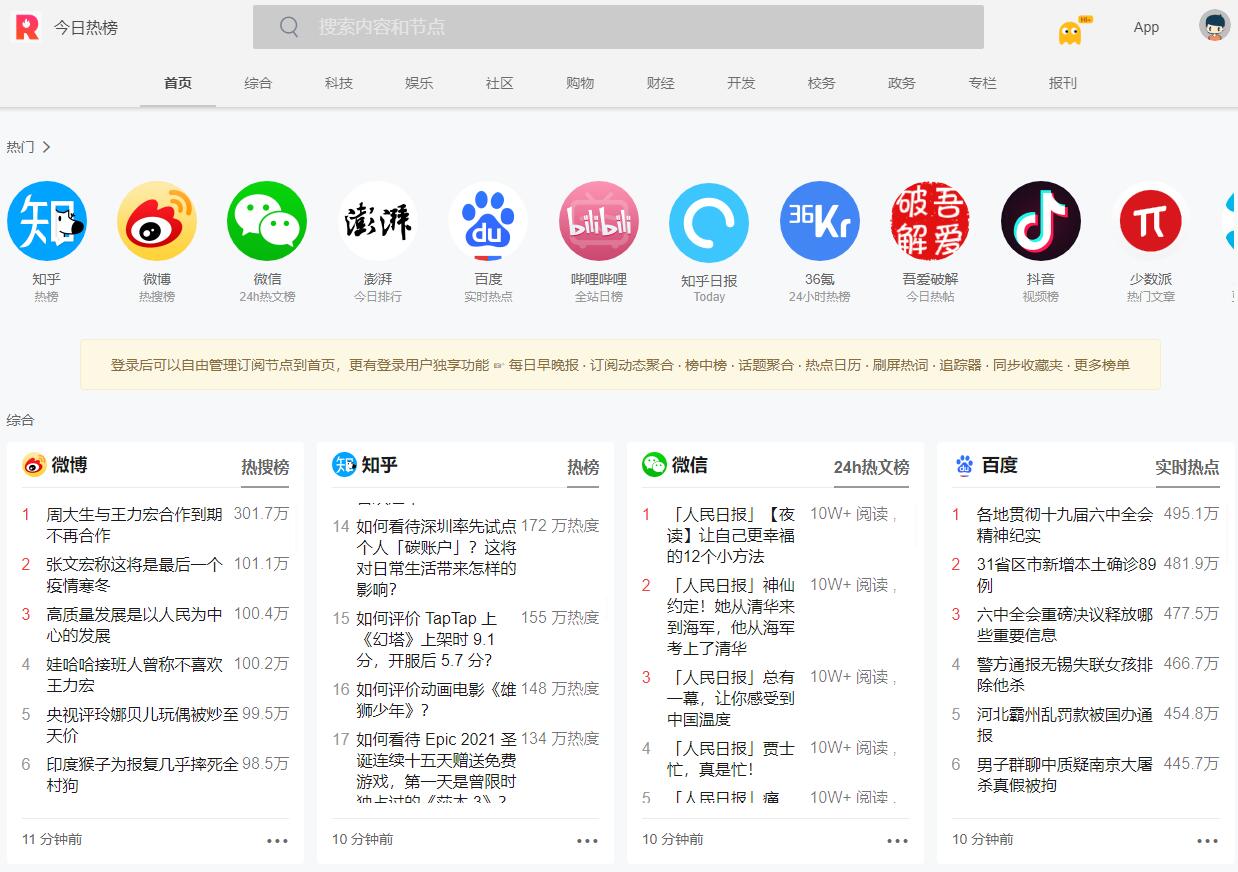Screen dimensions: 1238x872
Task: Switch to the 财经 tab
Action: pos(661,83)
